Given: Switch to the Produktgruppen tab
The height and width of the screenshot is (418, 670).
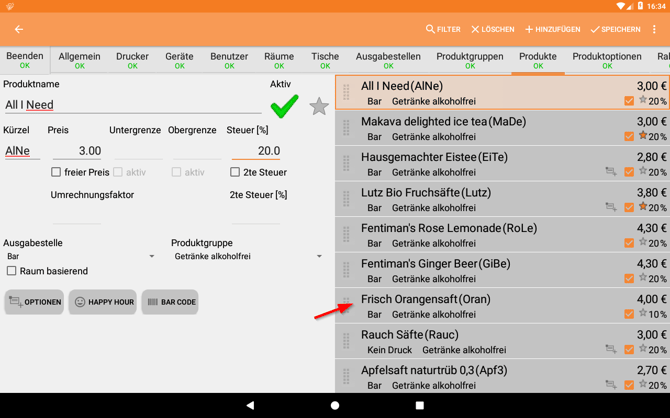Looking at the screenshot, I should (469, 60).
